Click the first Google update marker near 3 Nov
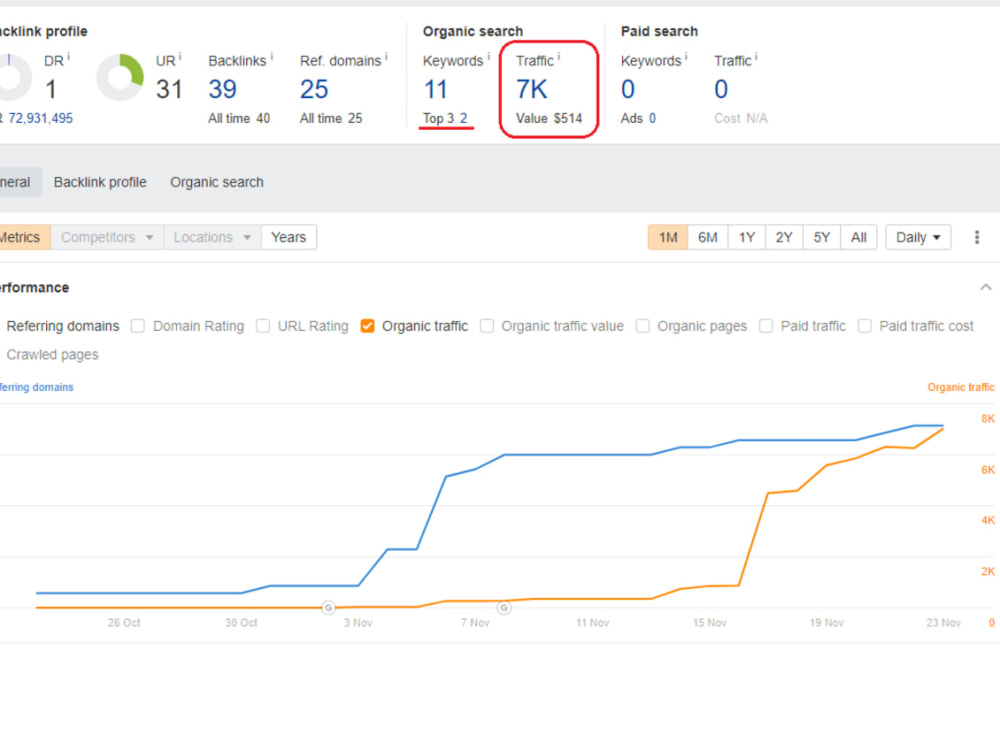The image size is (1000, 750). pos(328,608)
